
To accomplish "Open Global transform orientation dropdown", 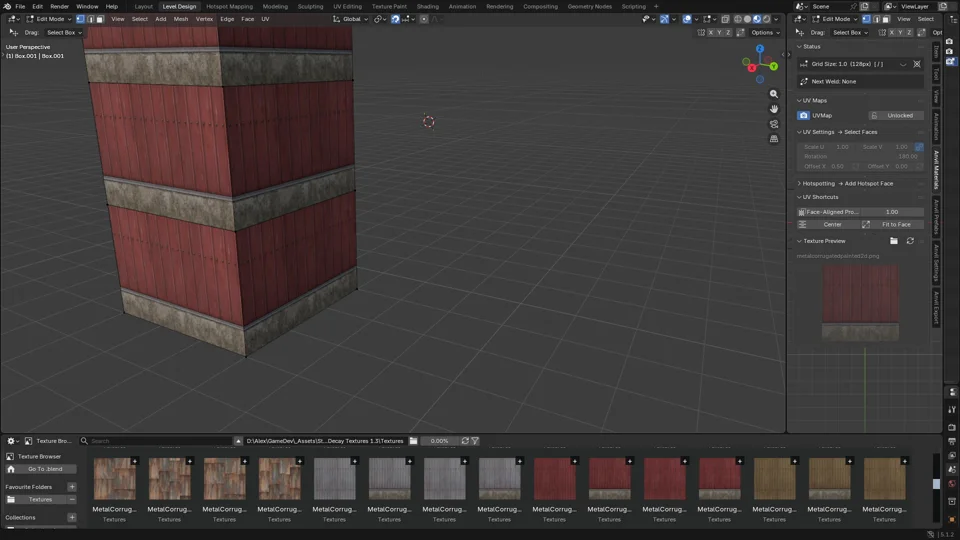I will pos(351,19).
